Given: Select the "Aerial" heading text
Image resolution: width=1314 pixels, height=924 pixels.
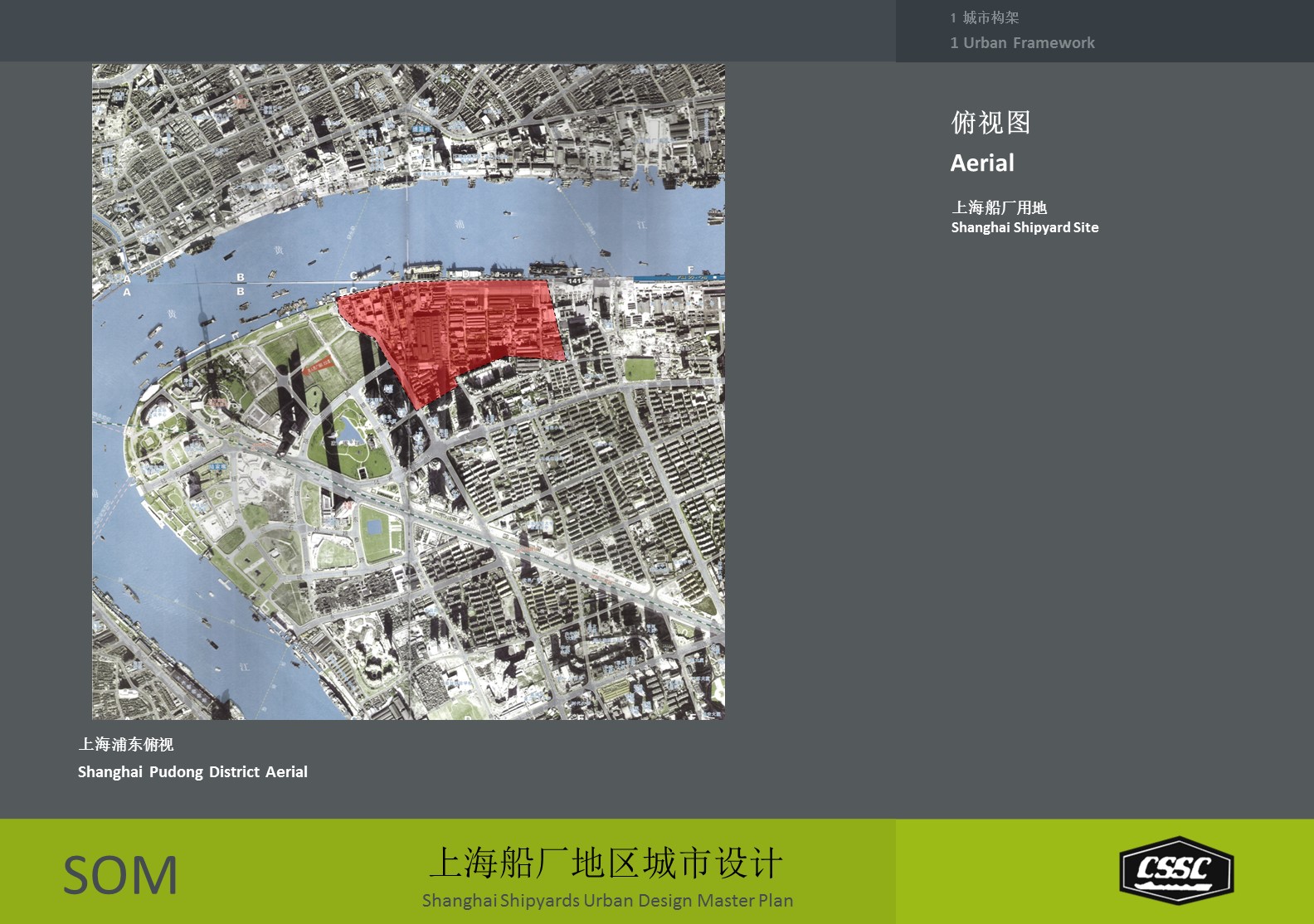Looking at the screenshot, I should tap(982, 163).
